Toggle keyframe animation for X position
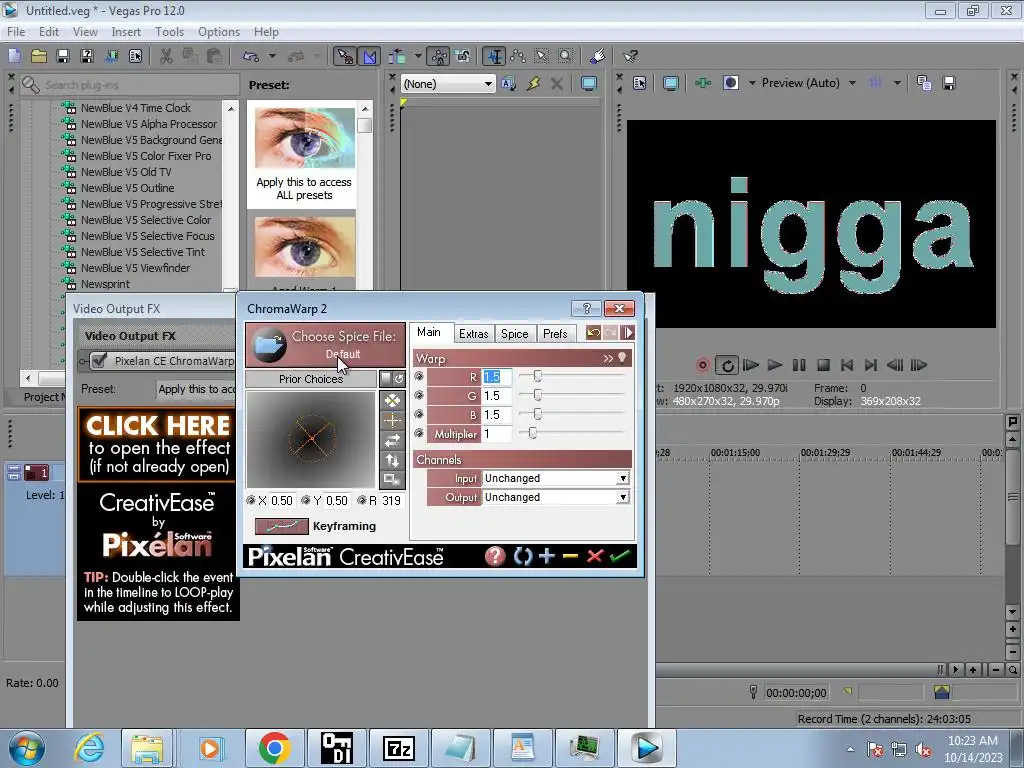This screenshot has width=1024, height=768. click(x=251, y=500)
